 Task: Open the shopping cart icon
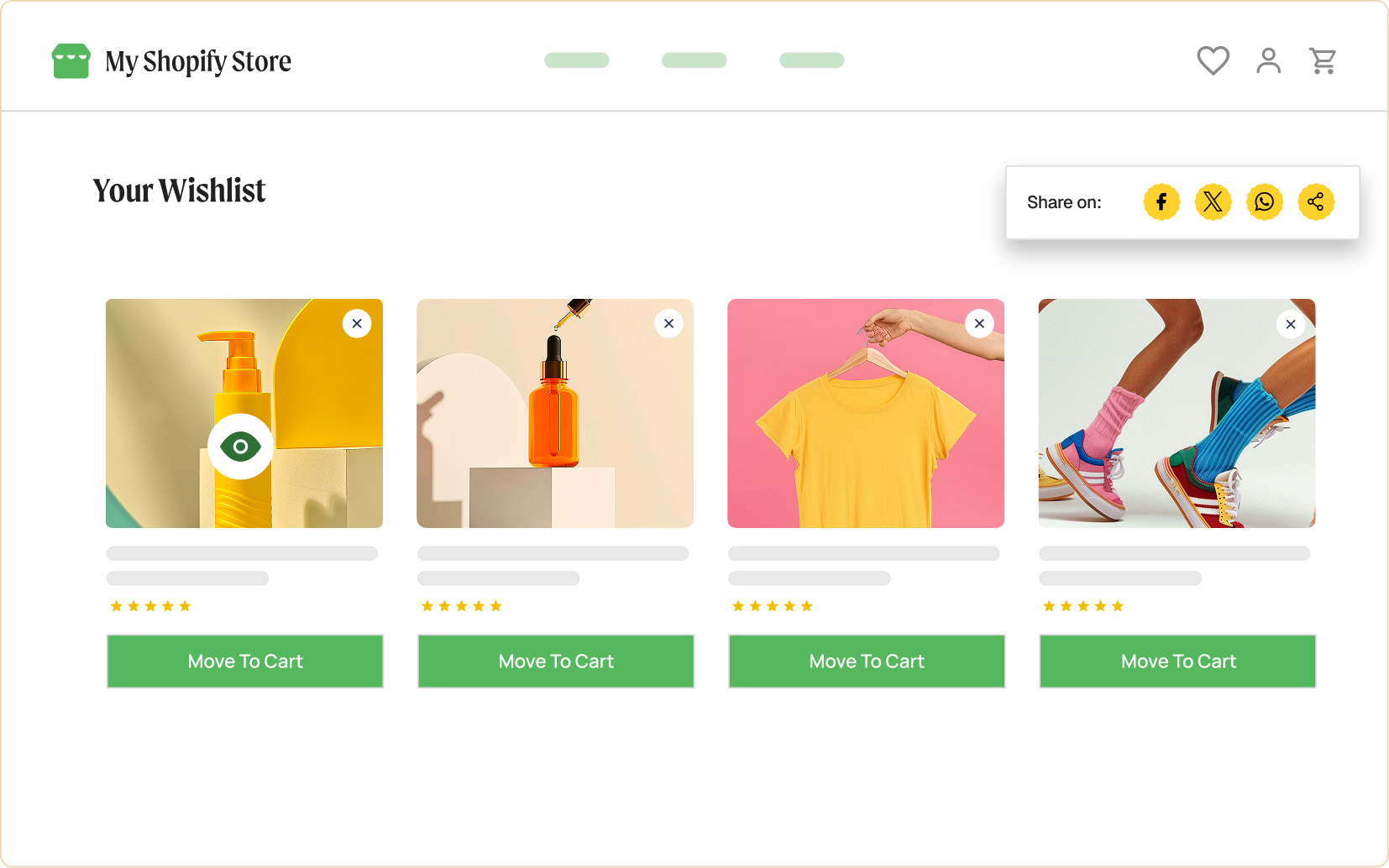(x=1323, y=60)
